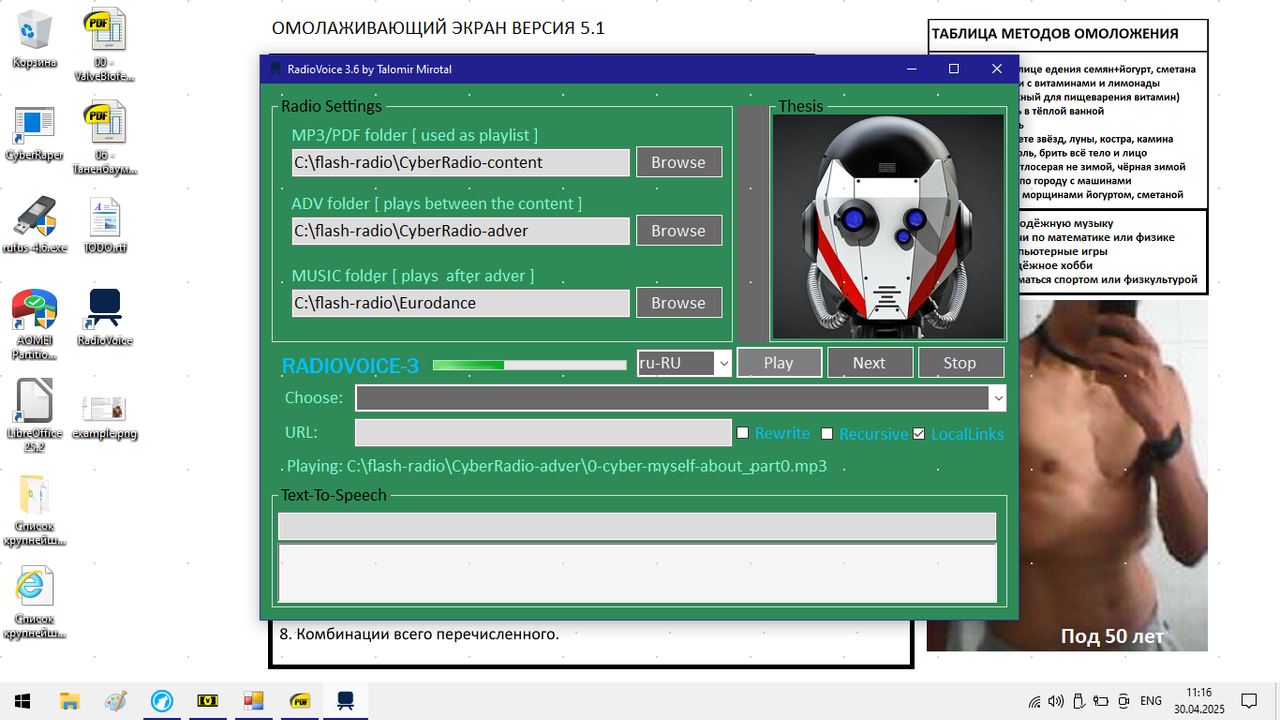Click the 'MP3/PDF folder [ used as playlist ]' label

(x=415, y=135)
